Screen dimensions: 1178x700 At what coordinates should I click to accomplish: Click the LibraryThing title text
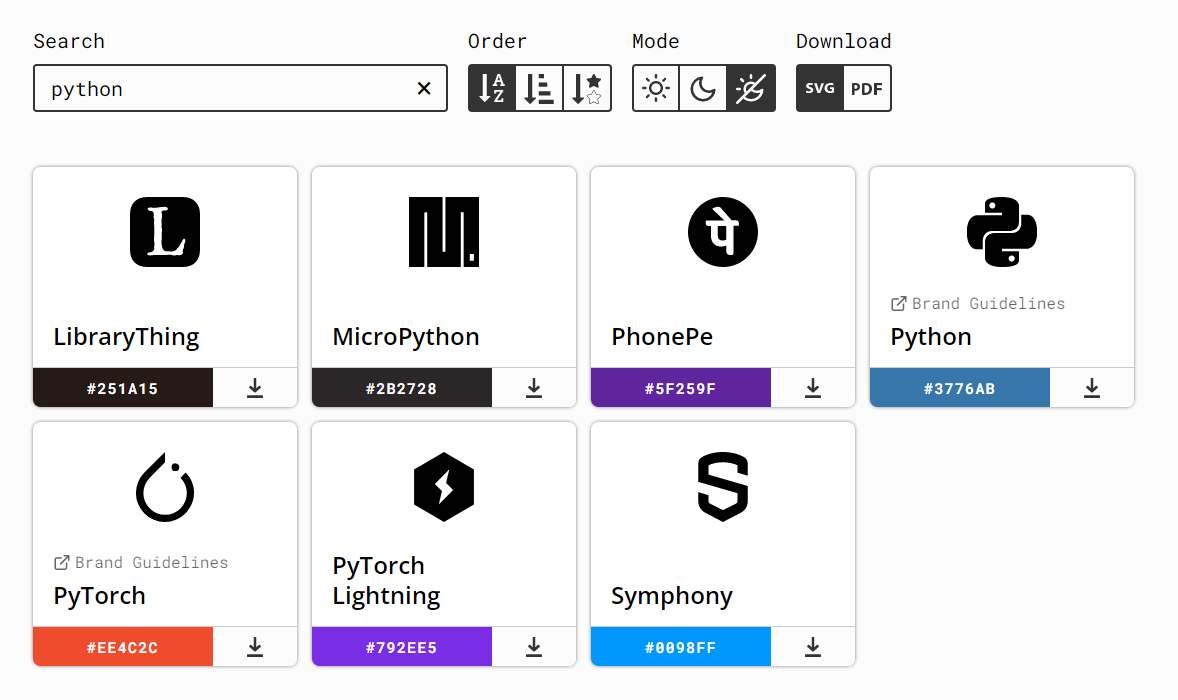coord(126,337)
